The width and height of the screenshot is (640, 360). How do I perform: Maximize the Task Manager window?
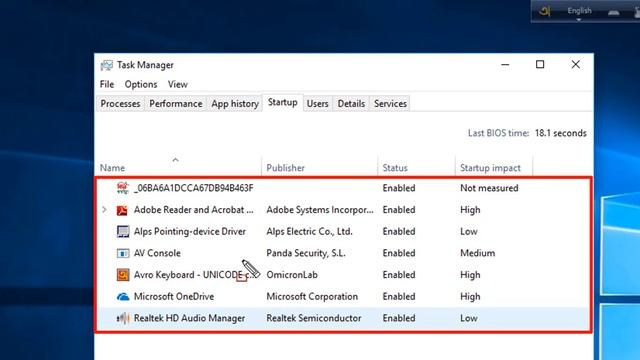(x=540, y=64)
